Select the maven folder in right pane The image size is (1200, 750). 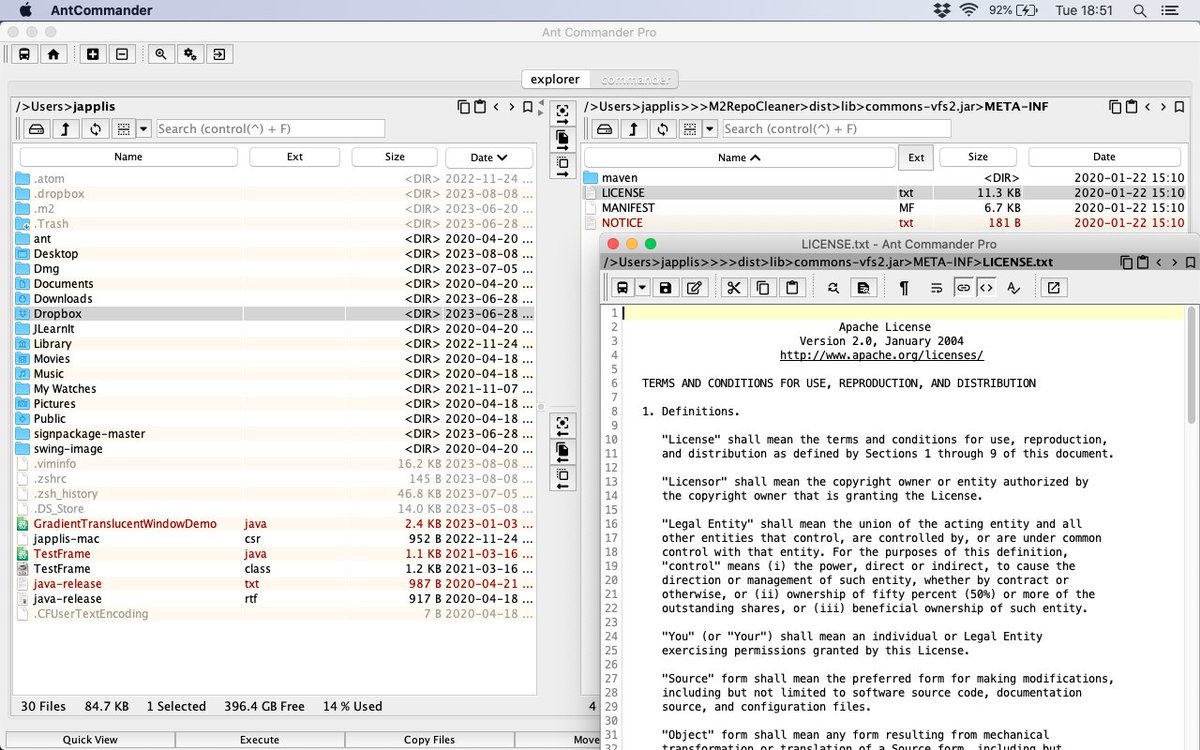[884, 178]
